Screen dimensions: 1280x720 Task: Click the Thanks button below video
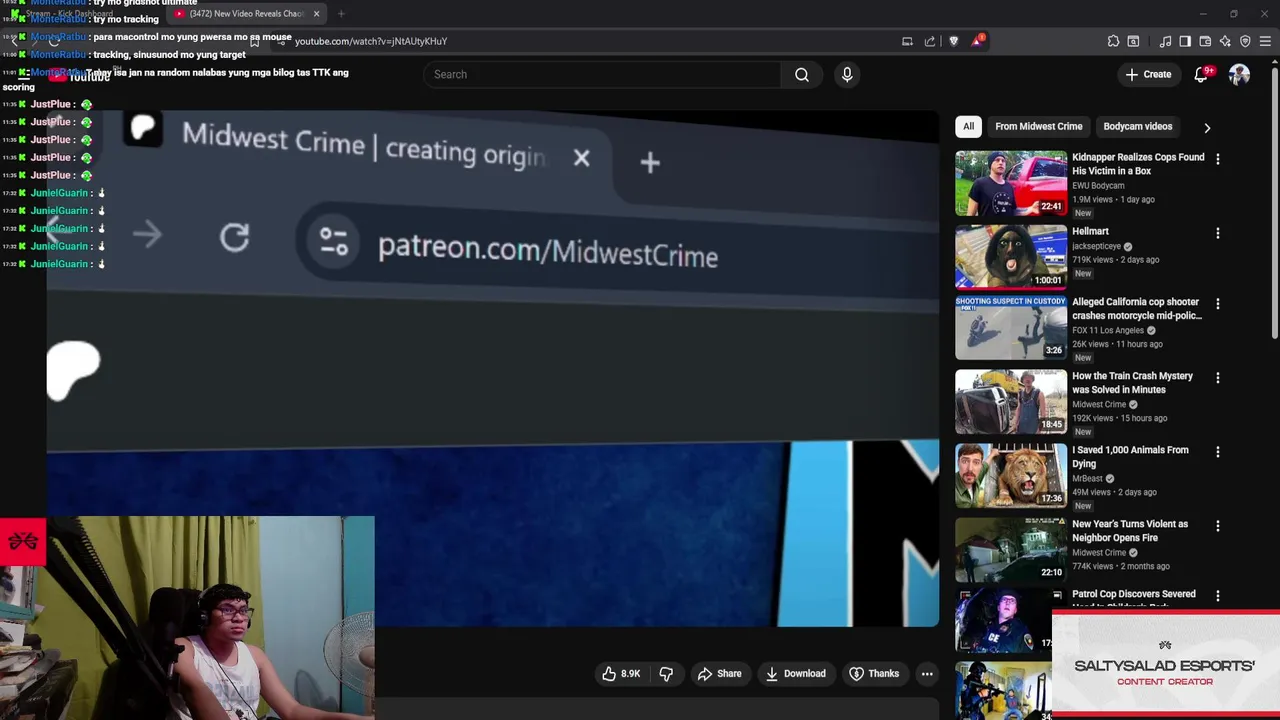874,674
